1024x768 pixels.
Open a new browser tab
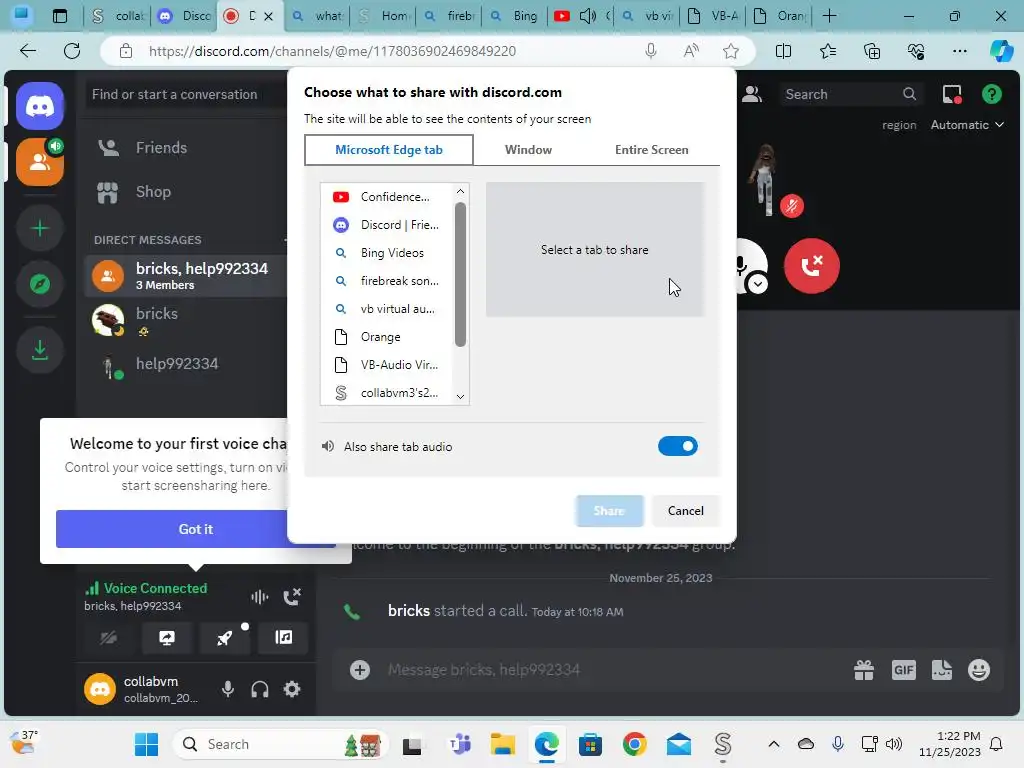829,16
